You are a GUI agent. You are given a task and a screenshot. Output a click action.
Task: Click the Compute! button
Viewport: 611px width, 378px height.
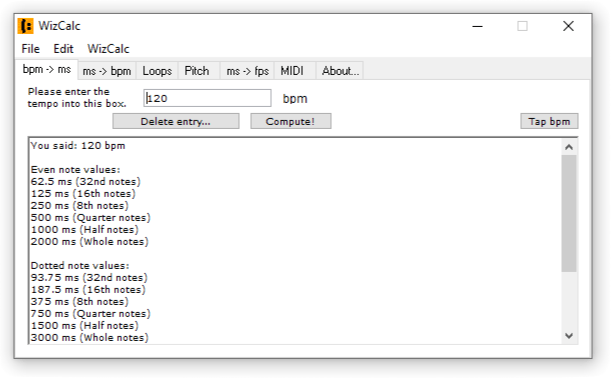coord(291,121)
